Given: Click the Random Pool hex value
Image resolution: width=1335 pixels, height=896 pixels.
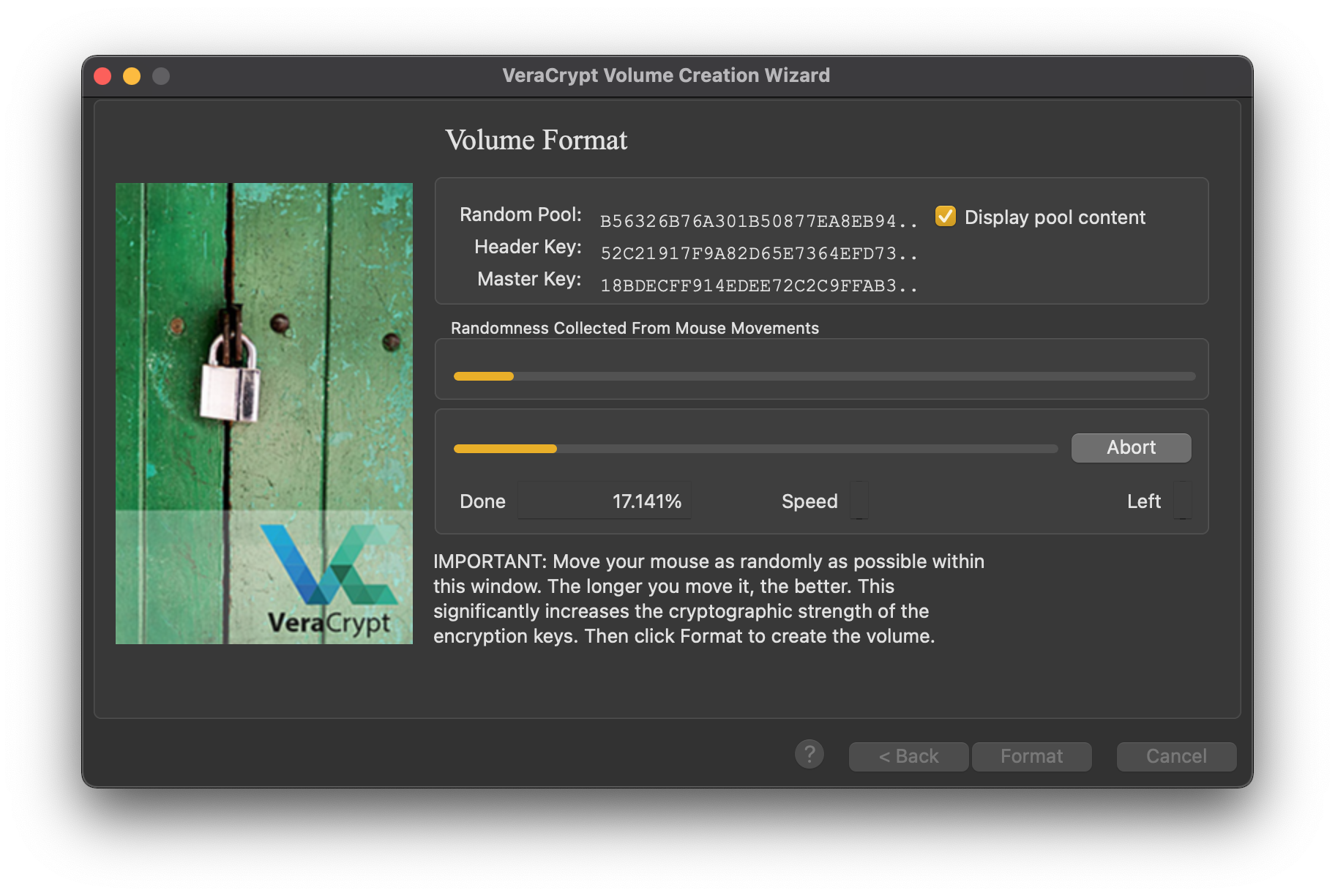Looking at the screenshot, I should (x=759, y=221).
